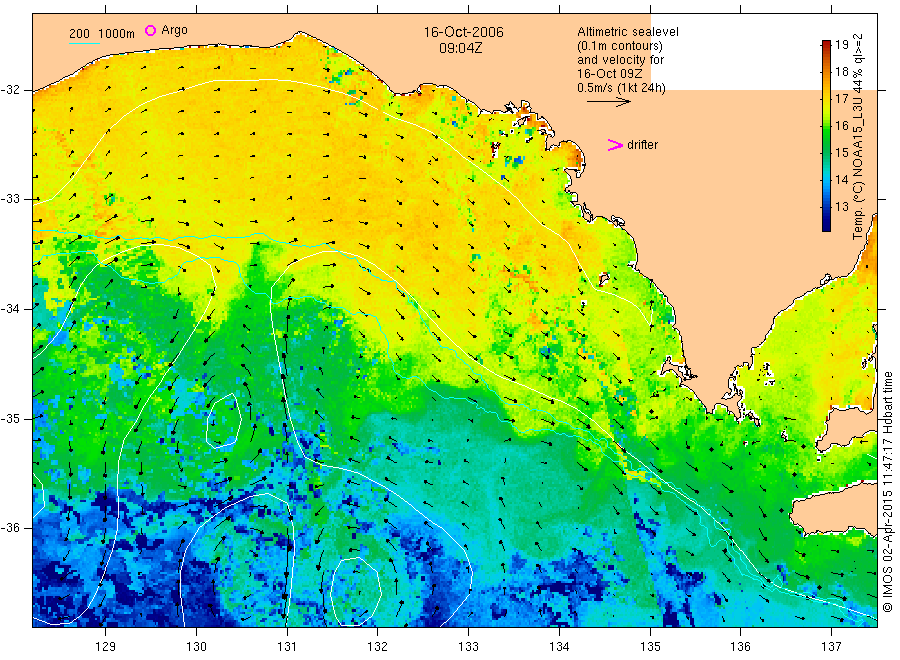Click the date label 16-Oct-2006
The image size is (900, 660).
pyautogui.click(x=464, y=32)
